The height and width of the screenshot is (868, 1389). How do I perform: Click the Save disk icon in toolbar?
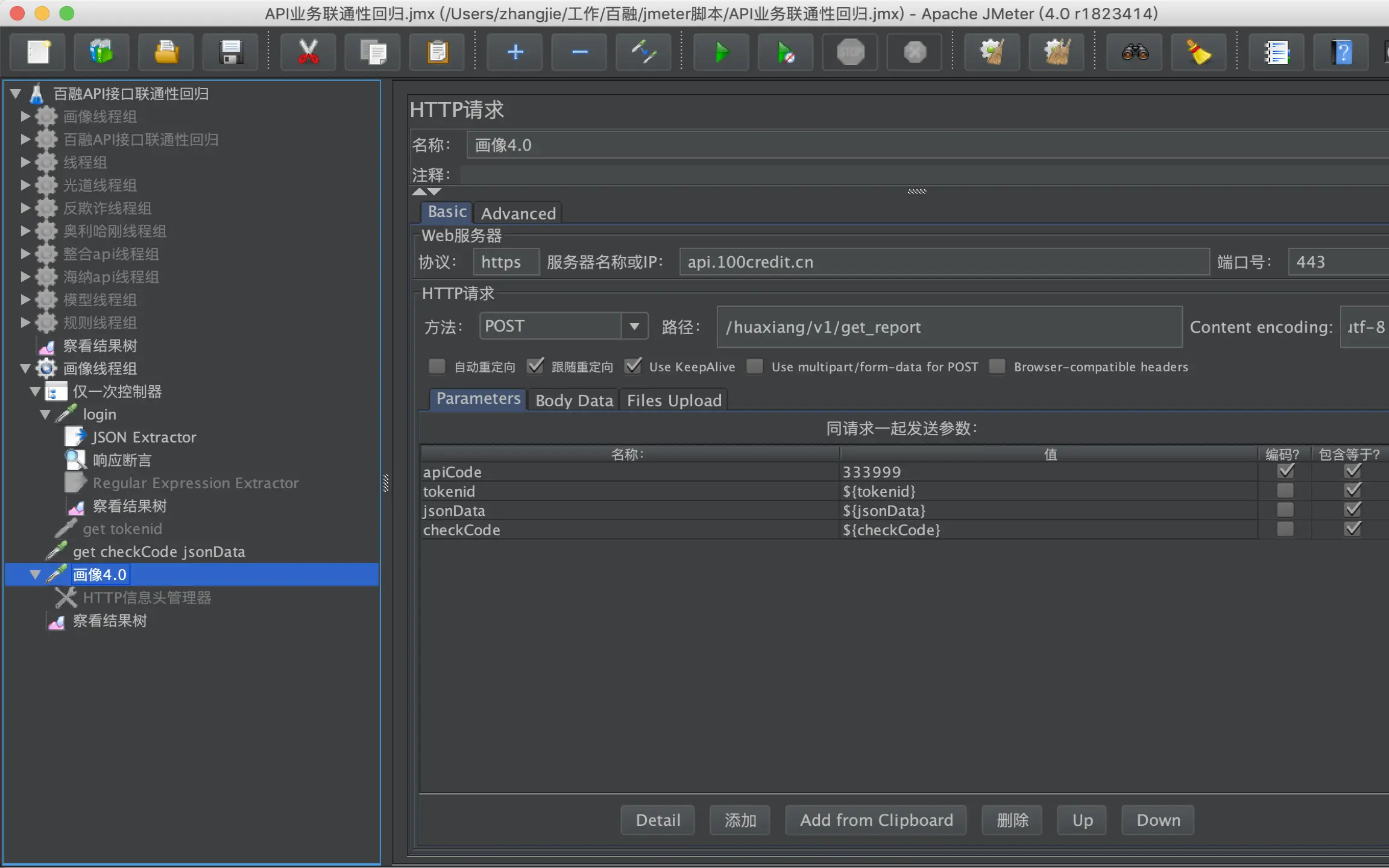pos(230,52)
